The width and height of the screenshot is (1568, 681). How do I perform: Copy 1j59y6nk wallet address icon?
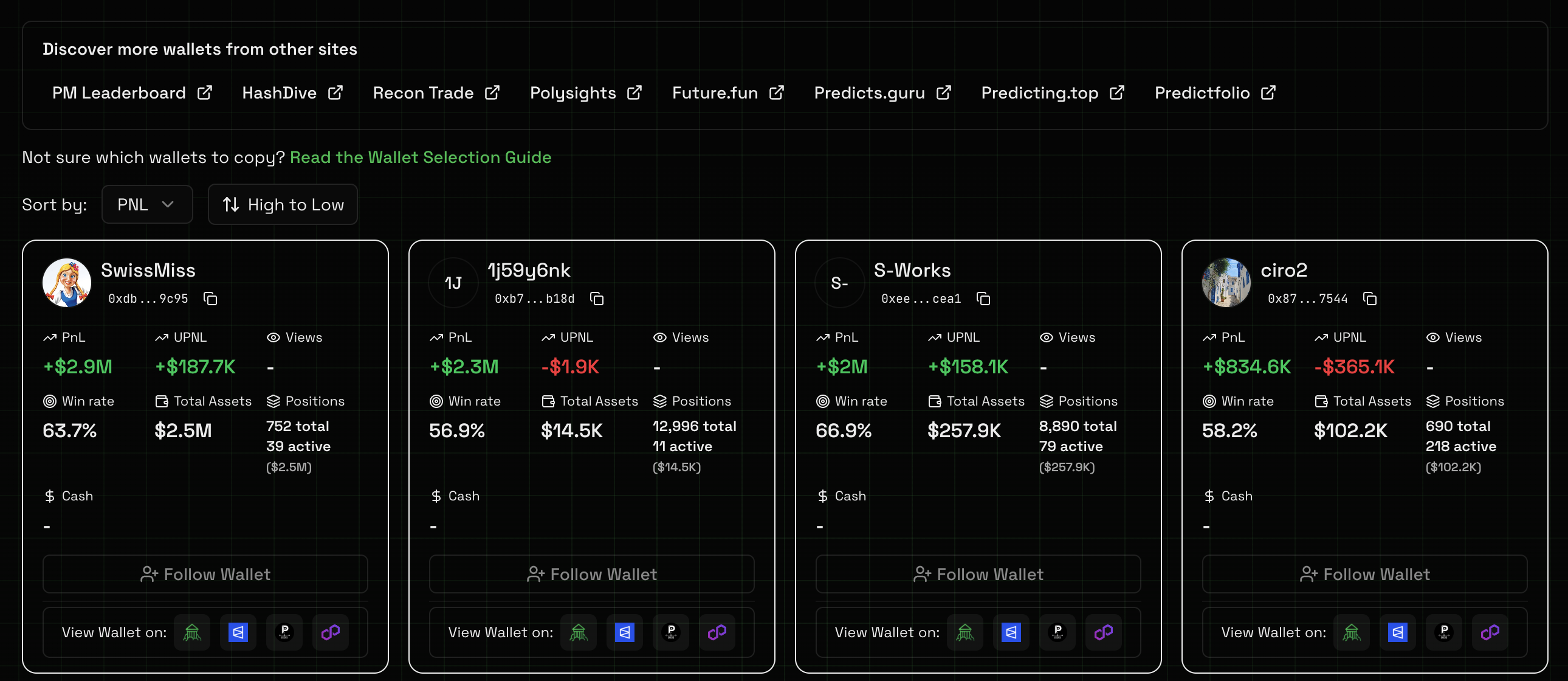click(597, 299)
